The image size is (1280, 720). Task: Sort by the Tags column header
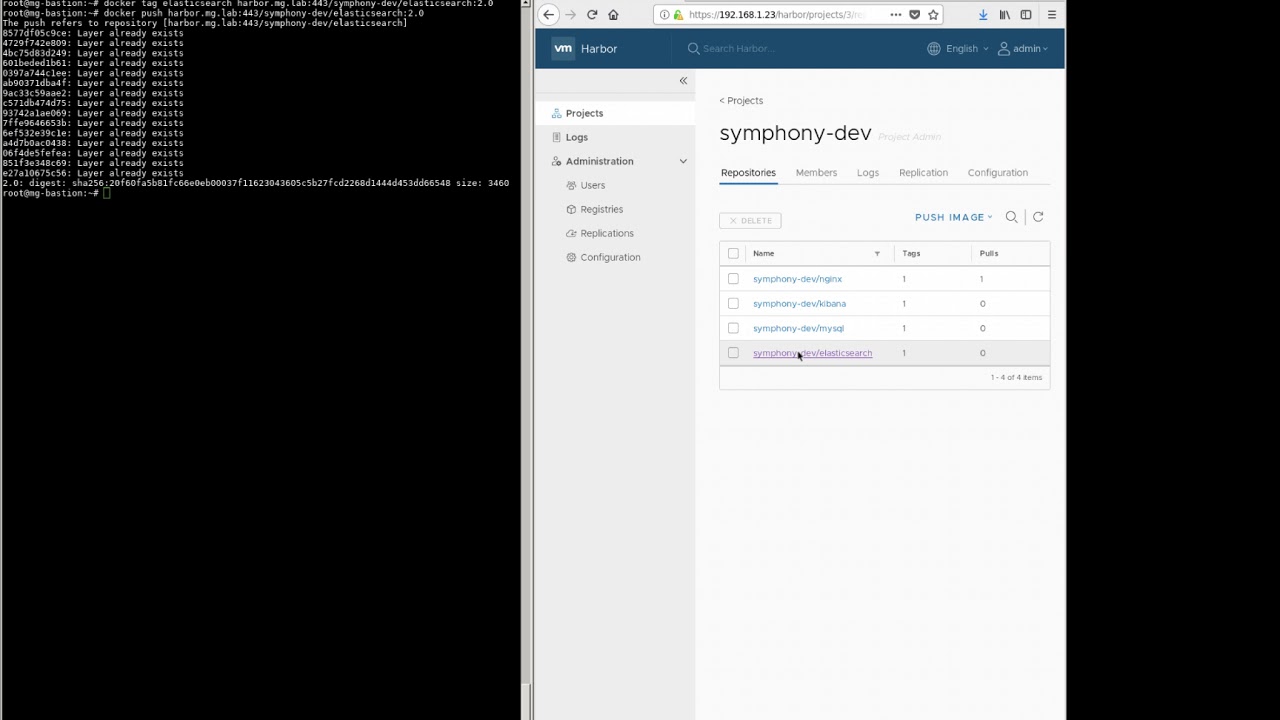911,254
